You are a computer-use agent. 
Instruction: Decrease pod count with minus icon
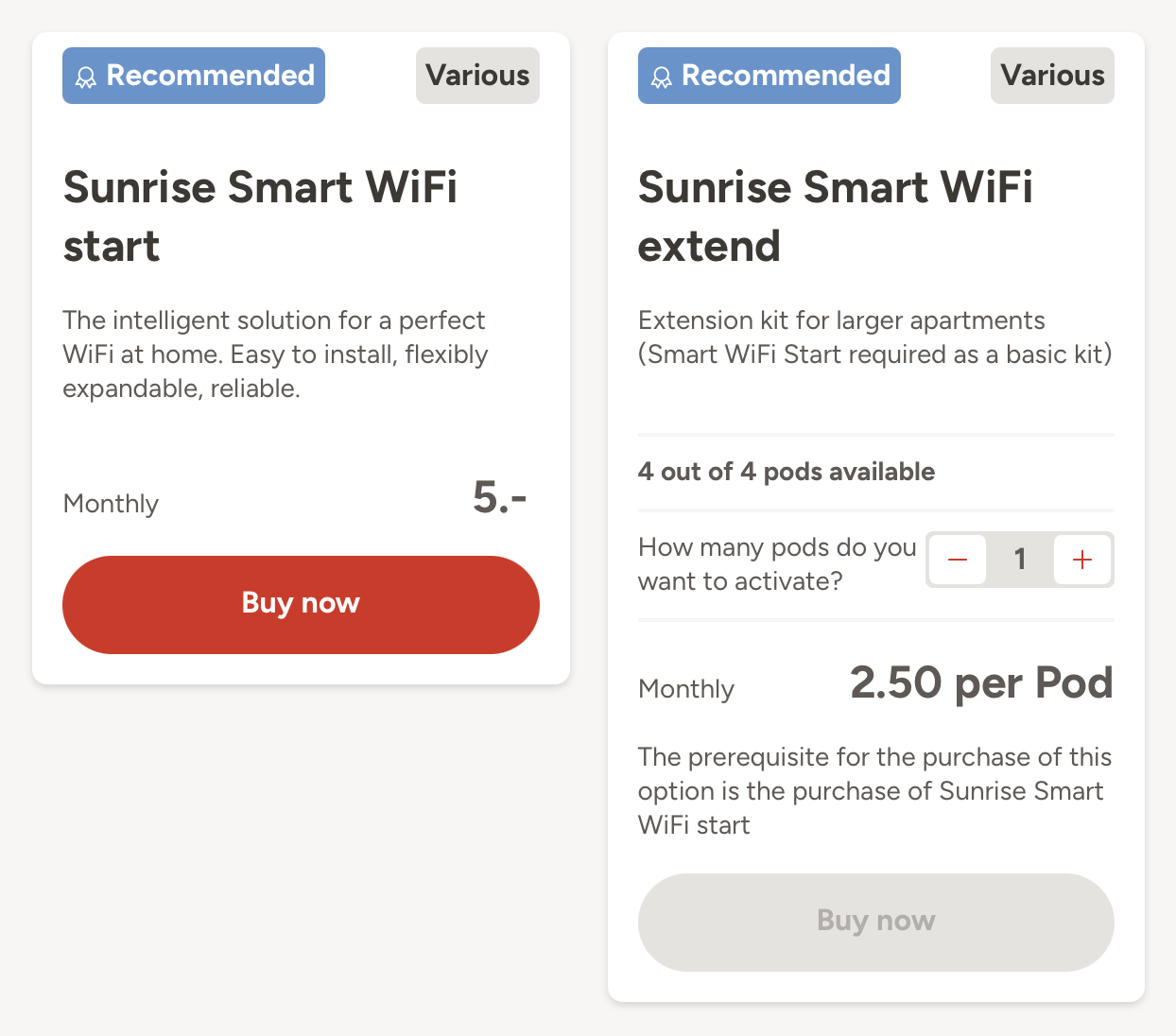tap(958, 560)
